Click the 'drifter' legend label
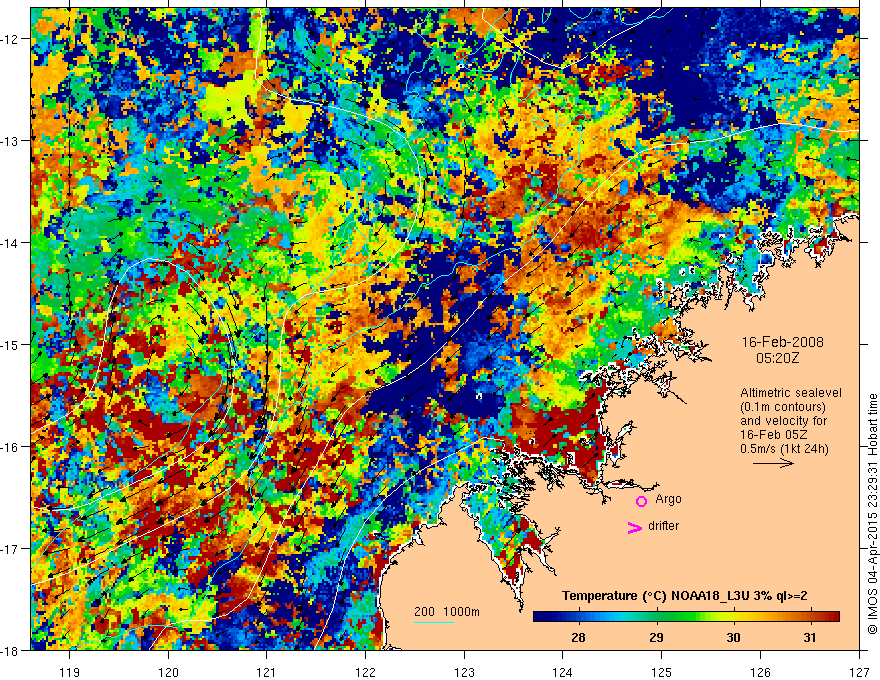 tap(663, 526)
